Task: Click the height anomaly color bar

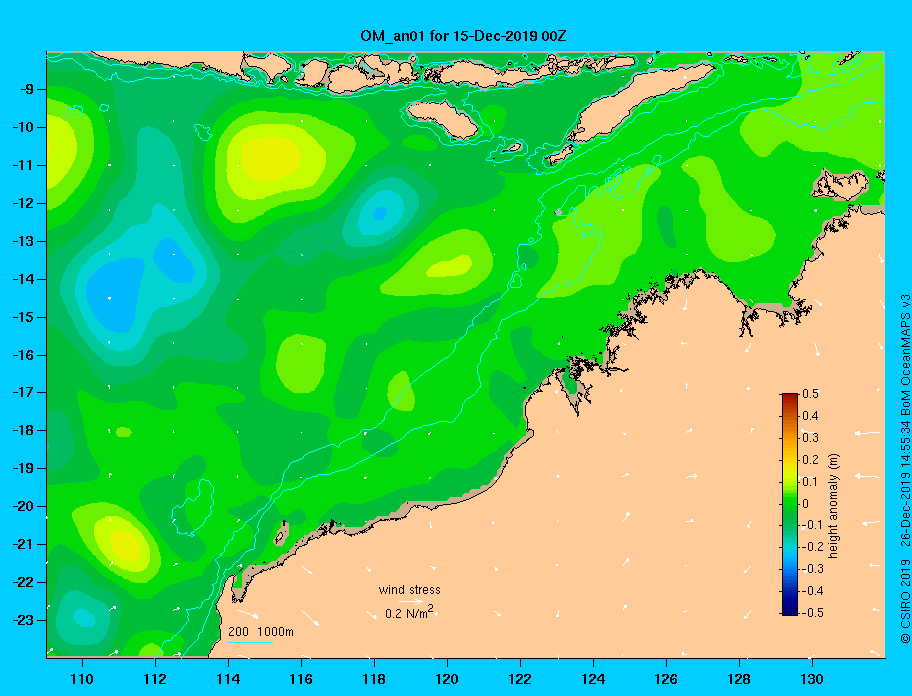Action: tap(790, 504)
